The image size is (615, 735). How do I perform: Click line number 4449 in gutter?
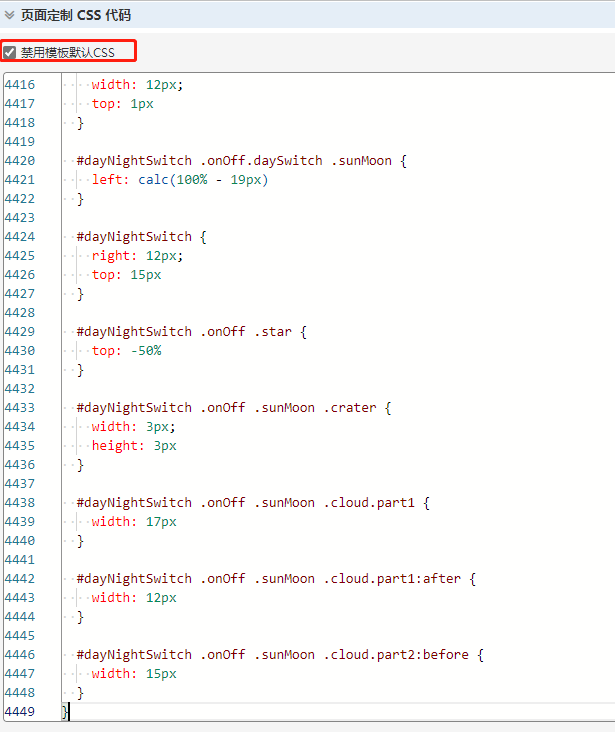(20, 712)
